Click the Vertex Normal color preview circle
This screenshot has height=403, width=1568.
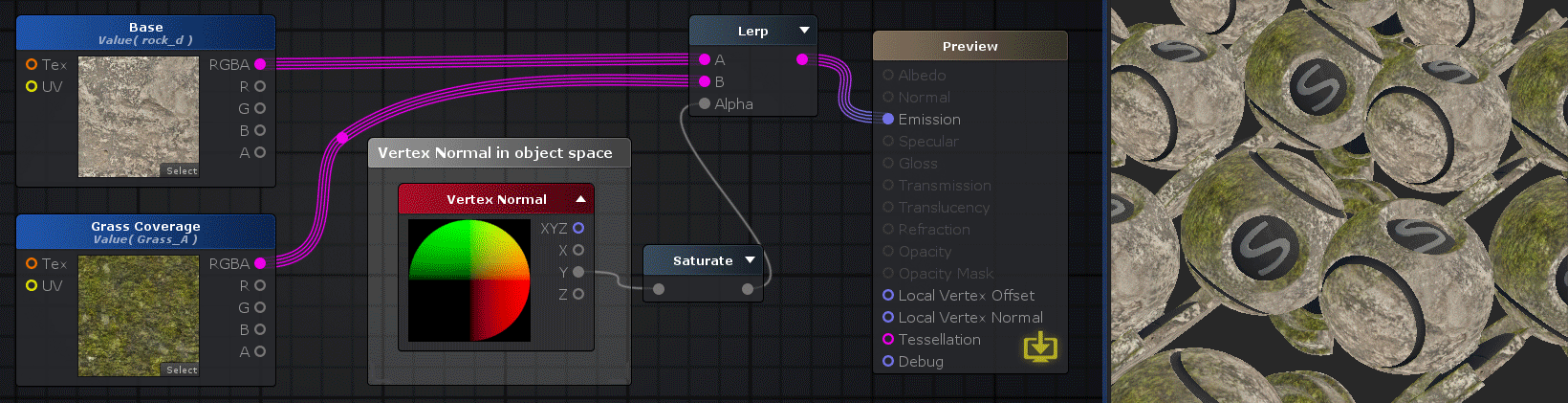point(469,280)
